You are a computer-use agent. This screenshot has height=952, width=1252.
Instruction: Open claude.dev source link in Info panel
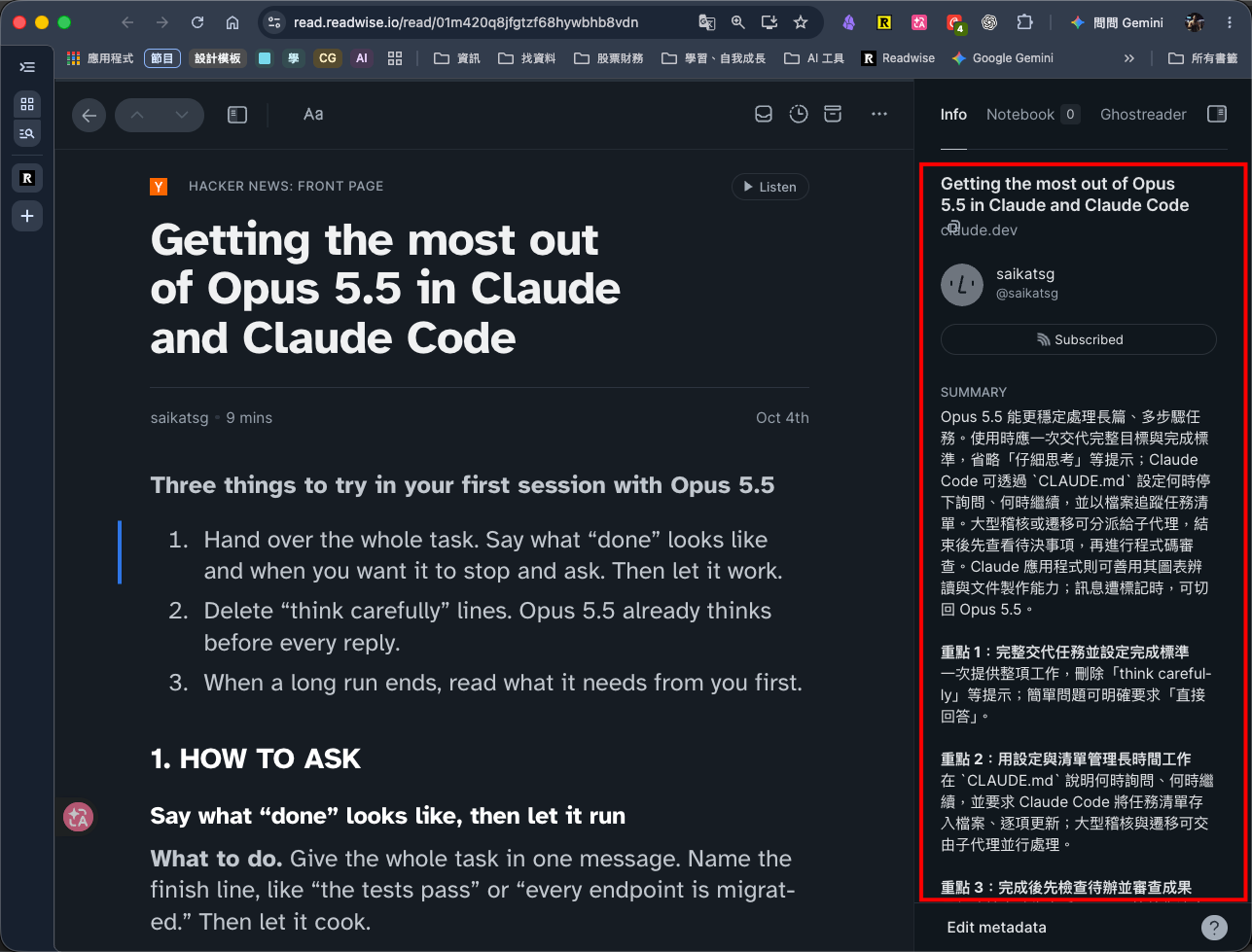click(x=980, y=230)
